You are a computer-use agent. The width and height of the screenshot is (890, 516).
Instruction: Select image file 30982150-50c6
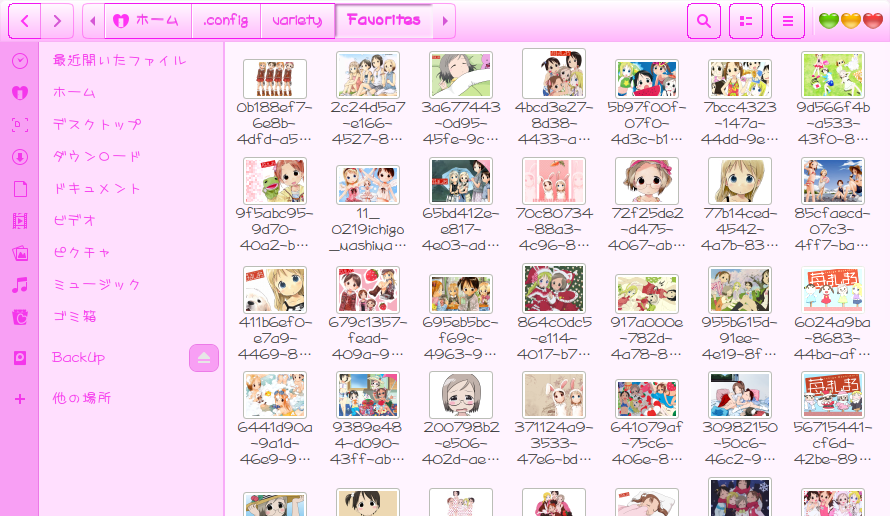pyautogui.click(x=740, y=395)
